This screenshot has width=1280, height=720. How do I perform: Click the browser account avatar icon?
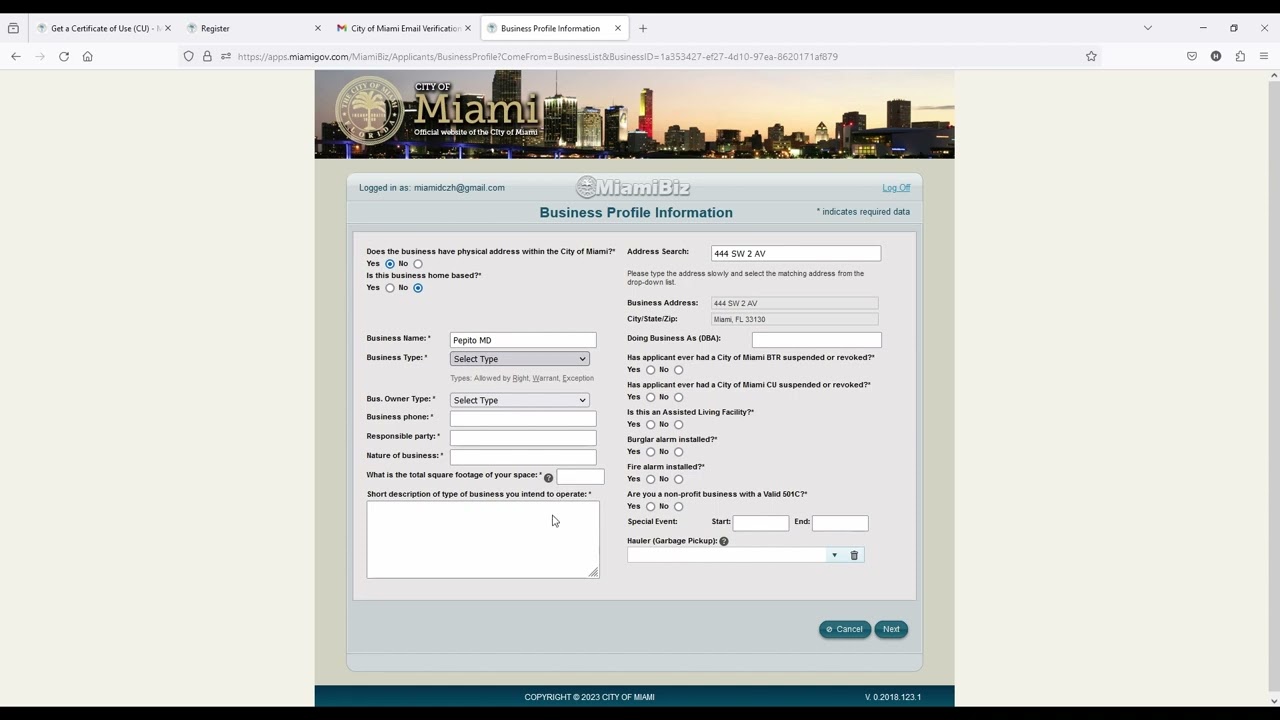click(1216, 56)
